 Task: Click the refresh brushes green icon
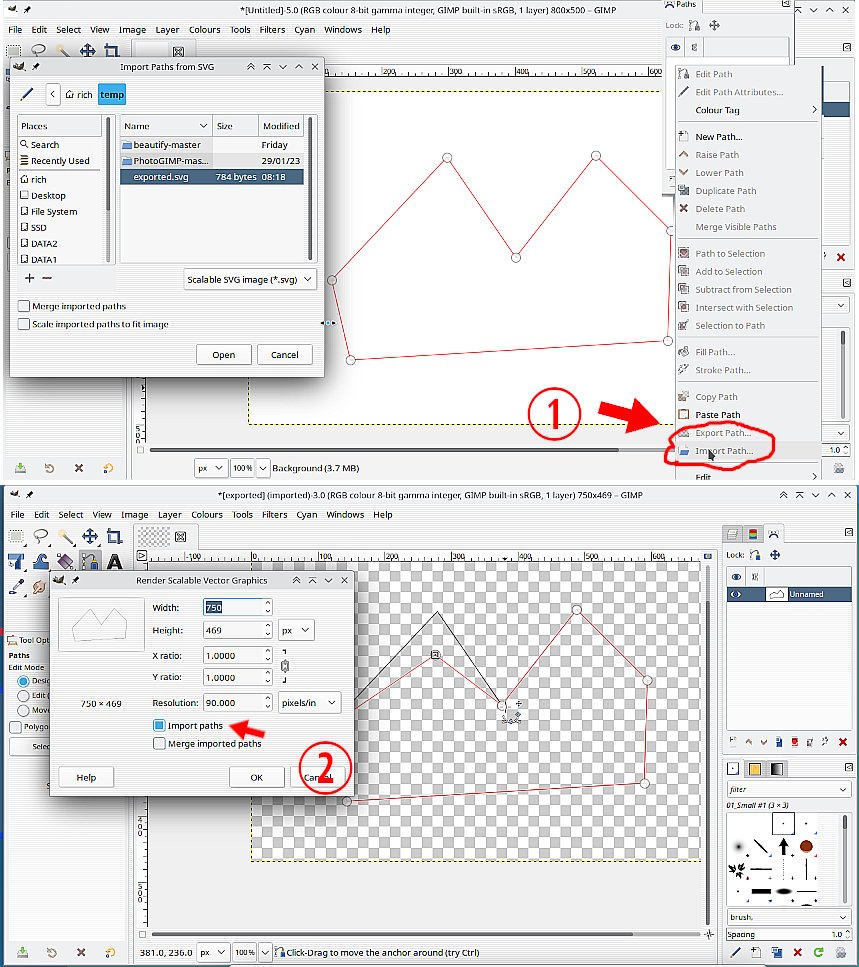pos(818,952)
